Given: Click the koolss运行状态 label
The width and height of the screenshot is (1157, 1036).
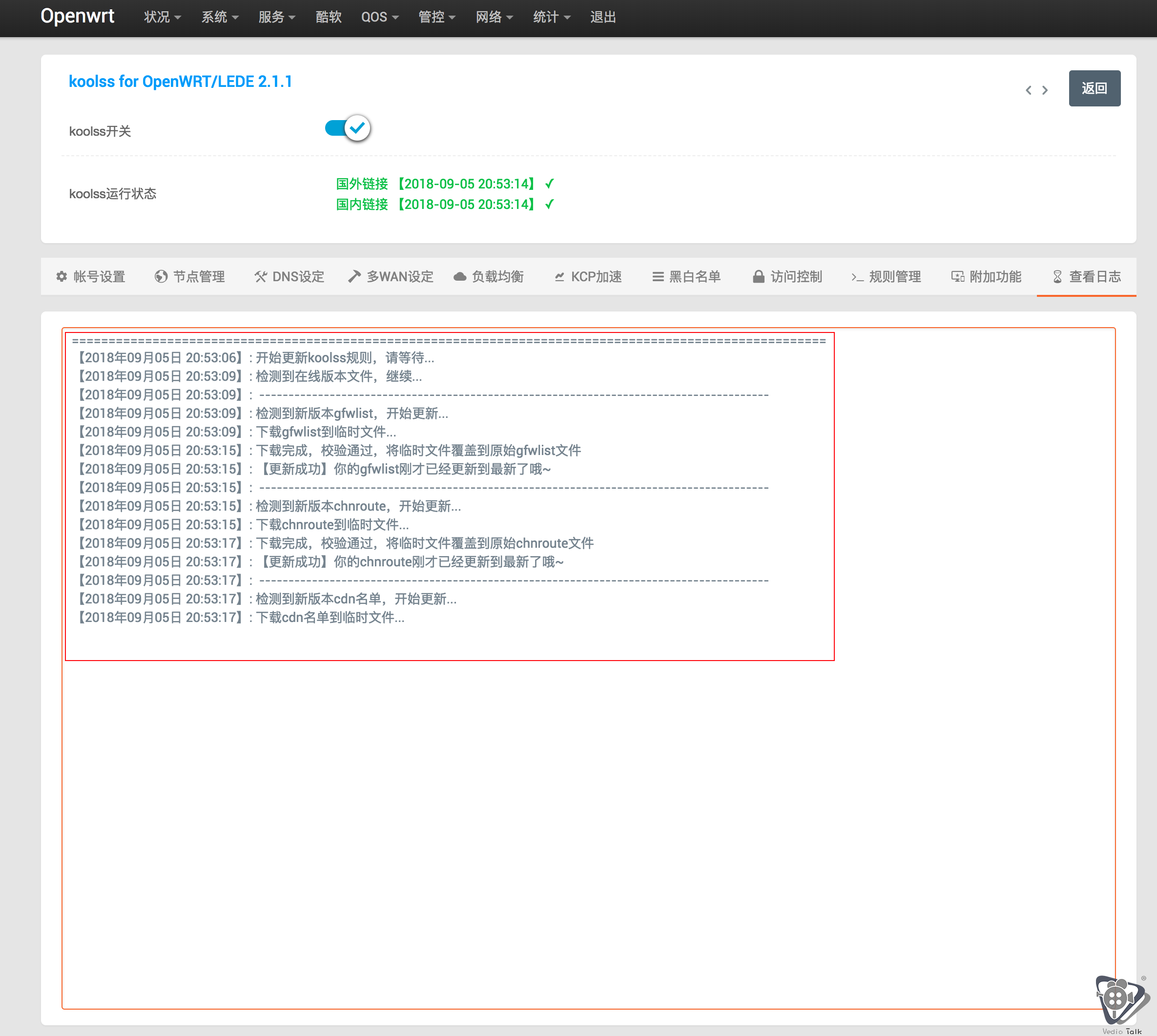Looking at the screenshot, I should tap(113, 193).
